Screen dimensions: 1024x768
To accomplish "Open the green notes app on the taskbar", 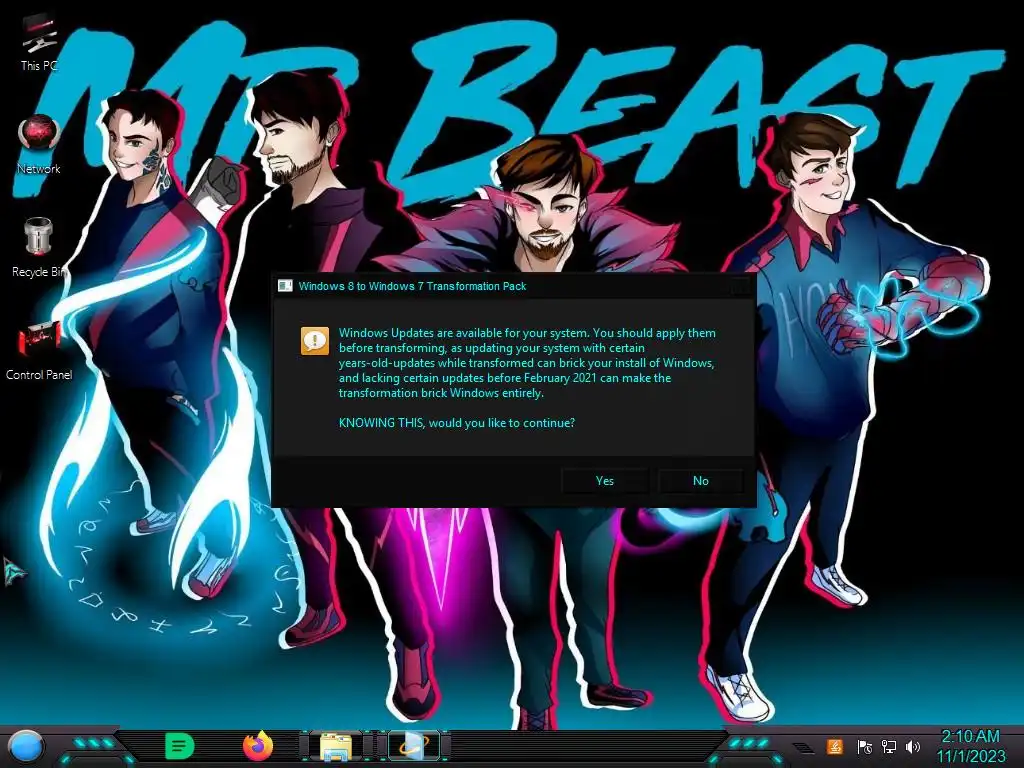I will [179, 746].
